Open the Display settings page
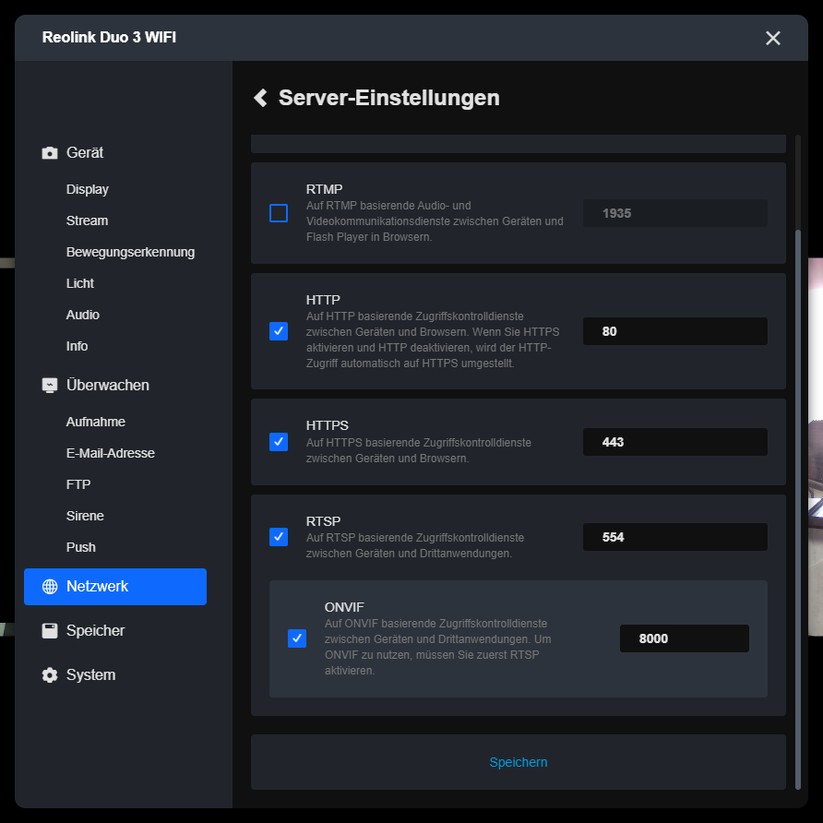Viewport: 823px width, 823px height. [87, 189]
